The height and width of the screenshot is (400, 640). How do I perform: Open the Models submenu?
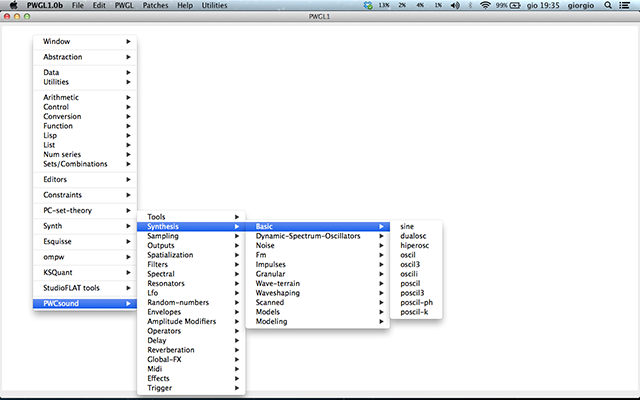318,312
